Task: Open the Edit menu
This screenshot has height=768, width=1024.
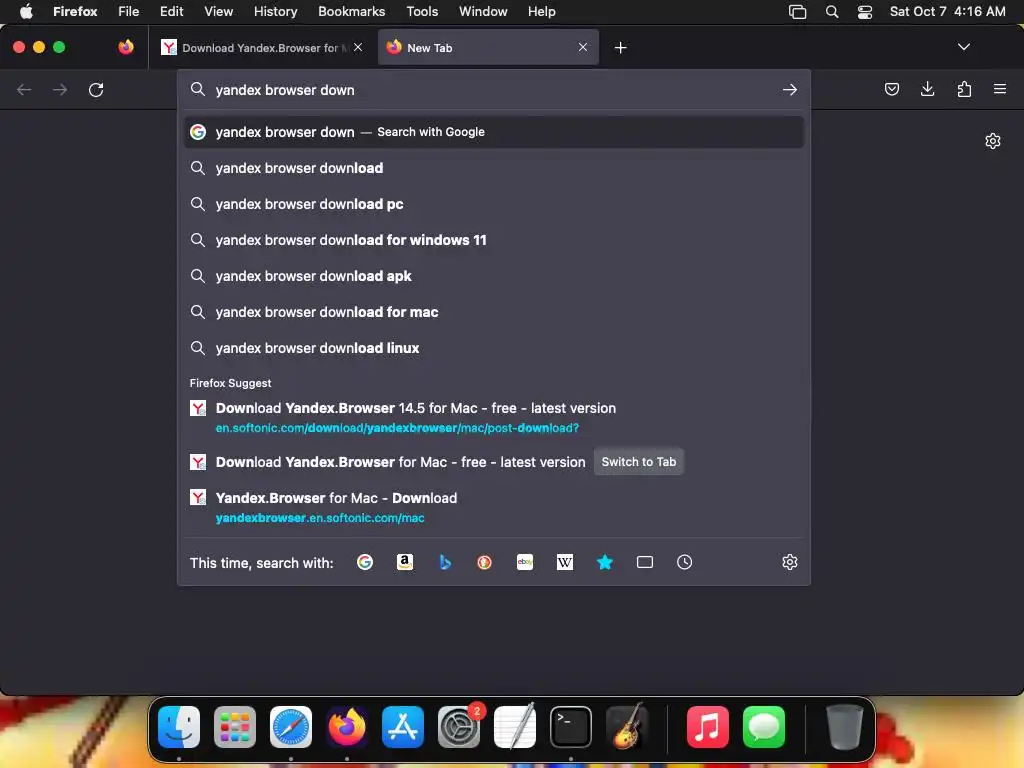Action: click(x=172, y=12)
